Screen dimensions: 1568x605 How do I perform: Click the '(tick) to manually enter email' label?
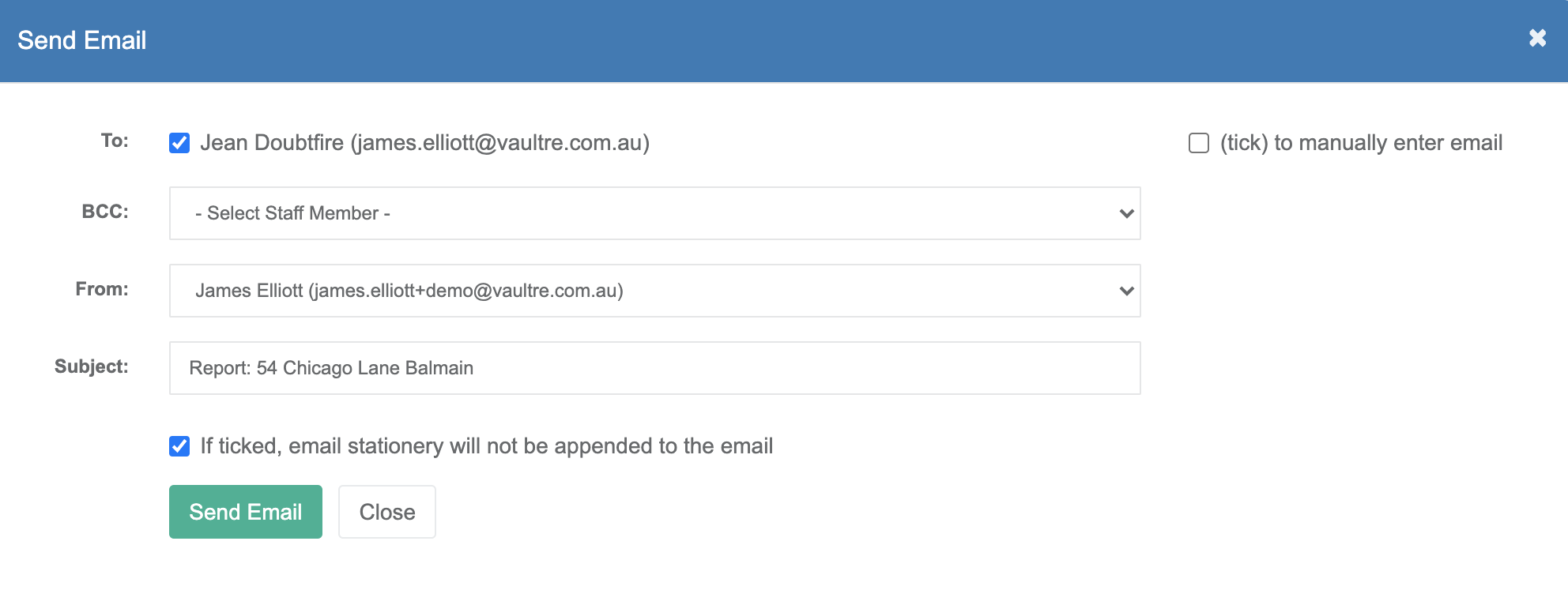[x=1361, y=143]
